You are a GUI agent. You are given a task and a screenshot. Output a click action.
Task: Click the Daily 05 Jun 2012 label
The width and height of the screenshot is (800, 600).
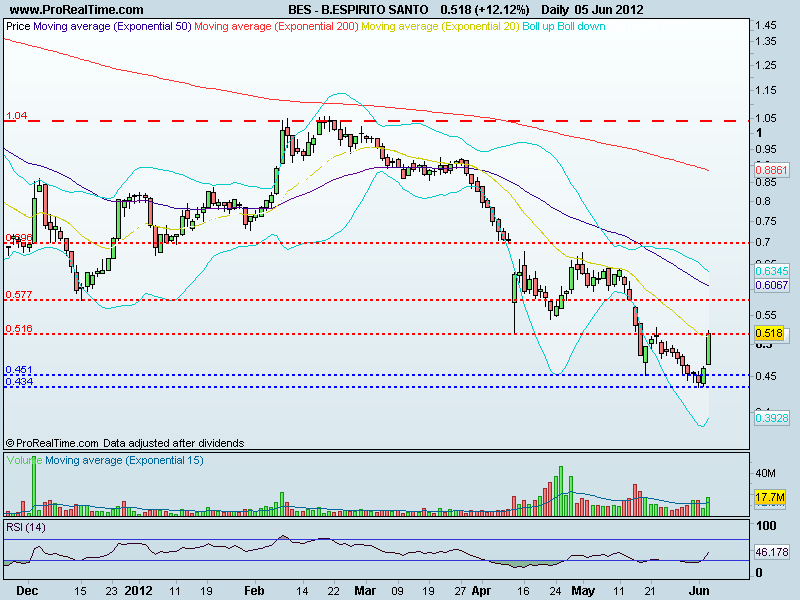(x=592, y=9)
